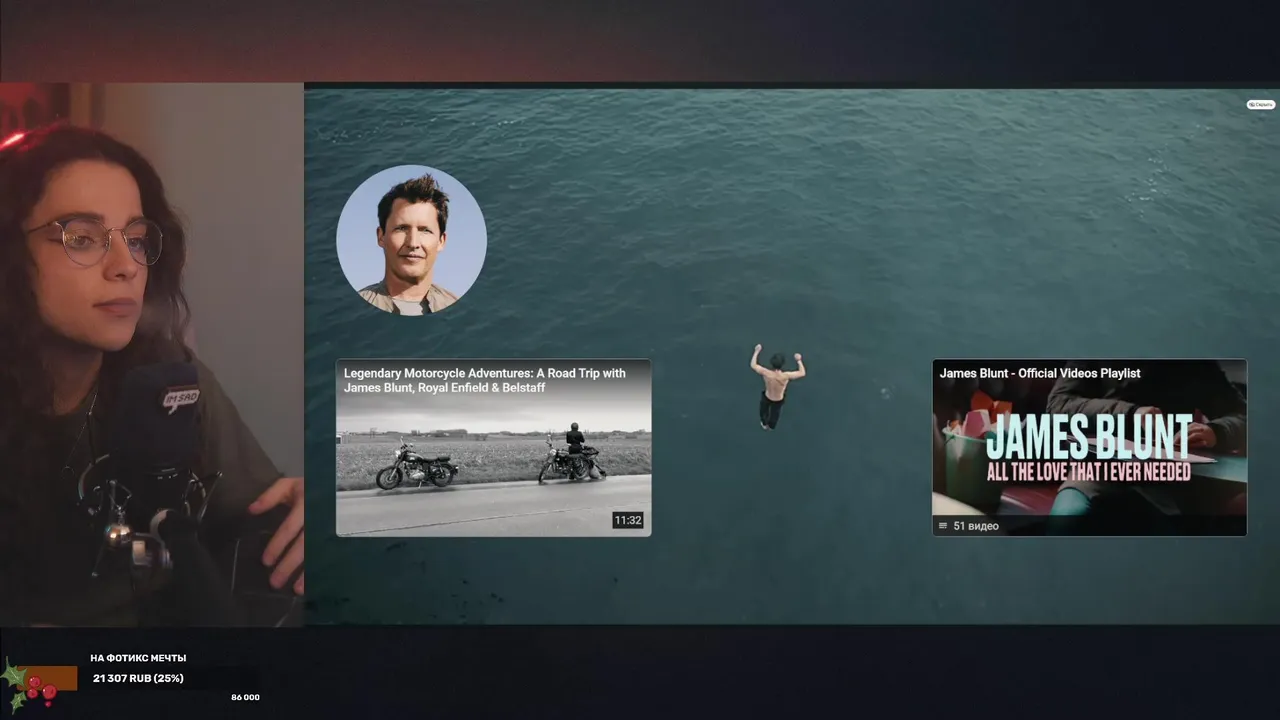The width and height of the screenshot is (1280, 720).
Task: Click the 11:32 duration badge
Action: 627,520
